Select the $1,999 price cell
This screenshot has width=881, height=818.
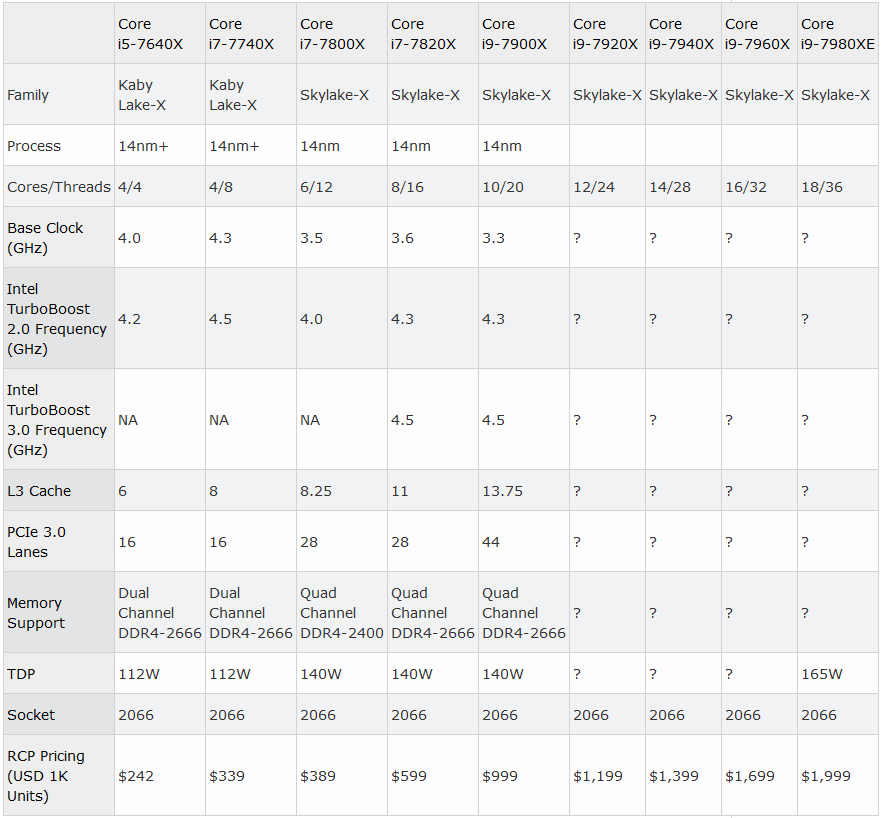point(838,775)
